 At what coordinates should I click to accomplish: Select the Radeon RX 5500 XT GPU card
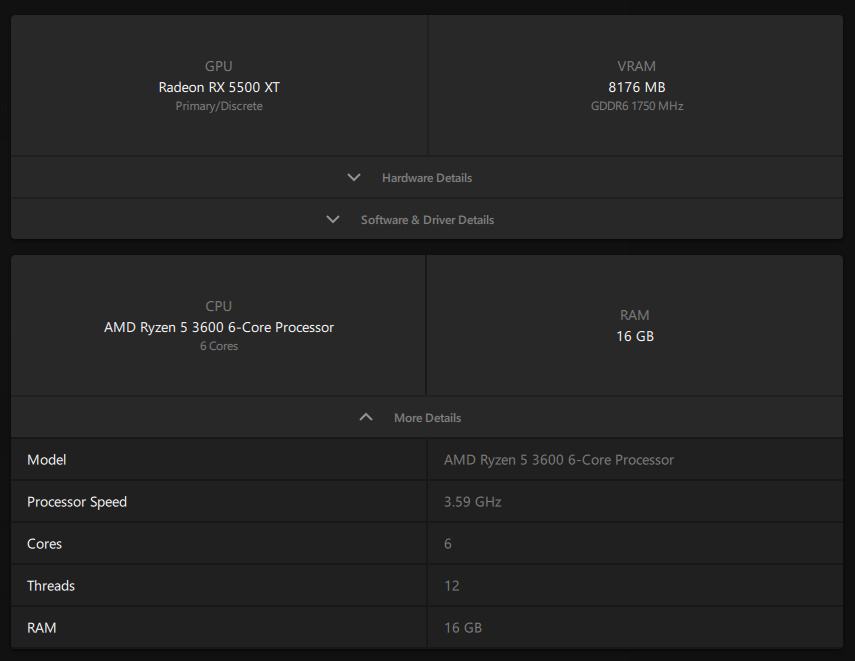(218, 87)
